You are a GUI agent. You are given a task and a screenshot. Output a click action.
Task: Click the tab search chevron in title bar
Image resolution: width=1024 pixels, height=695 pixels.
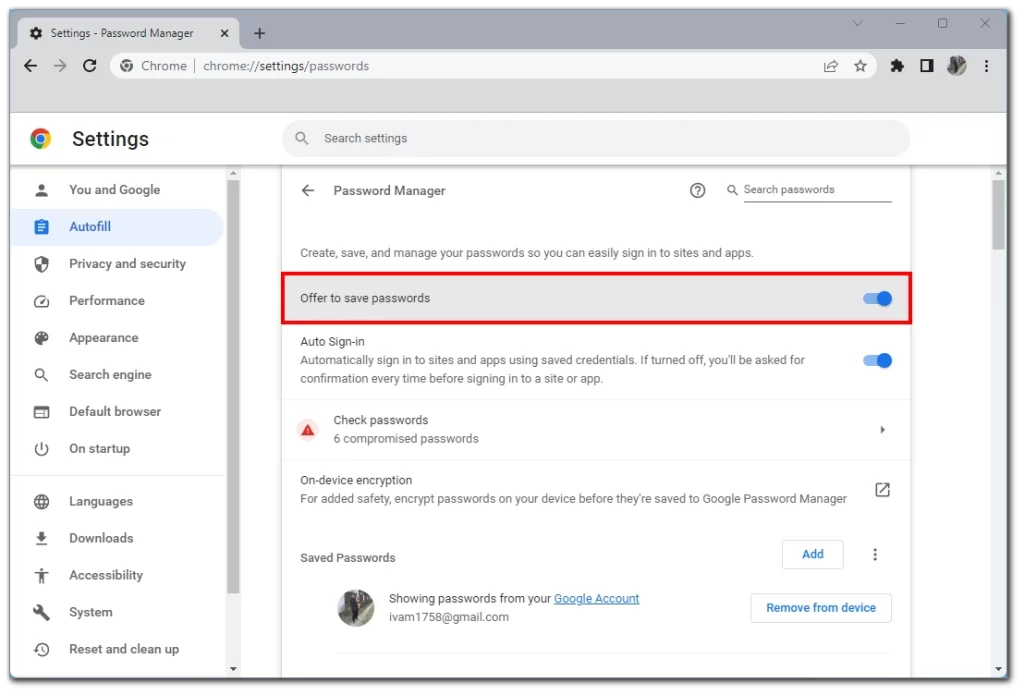857,24
